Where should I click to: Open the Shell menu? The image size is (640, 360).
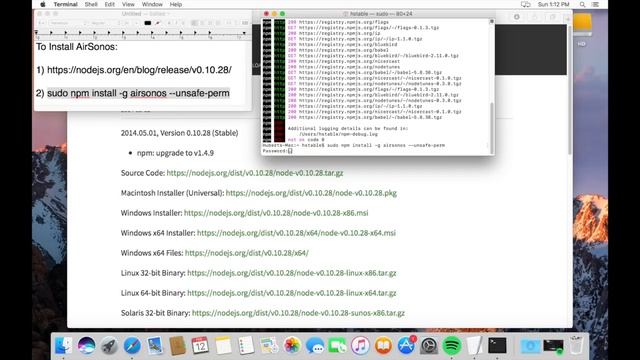pyautogui.click(x=91, y=4)
